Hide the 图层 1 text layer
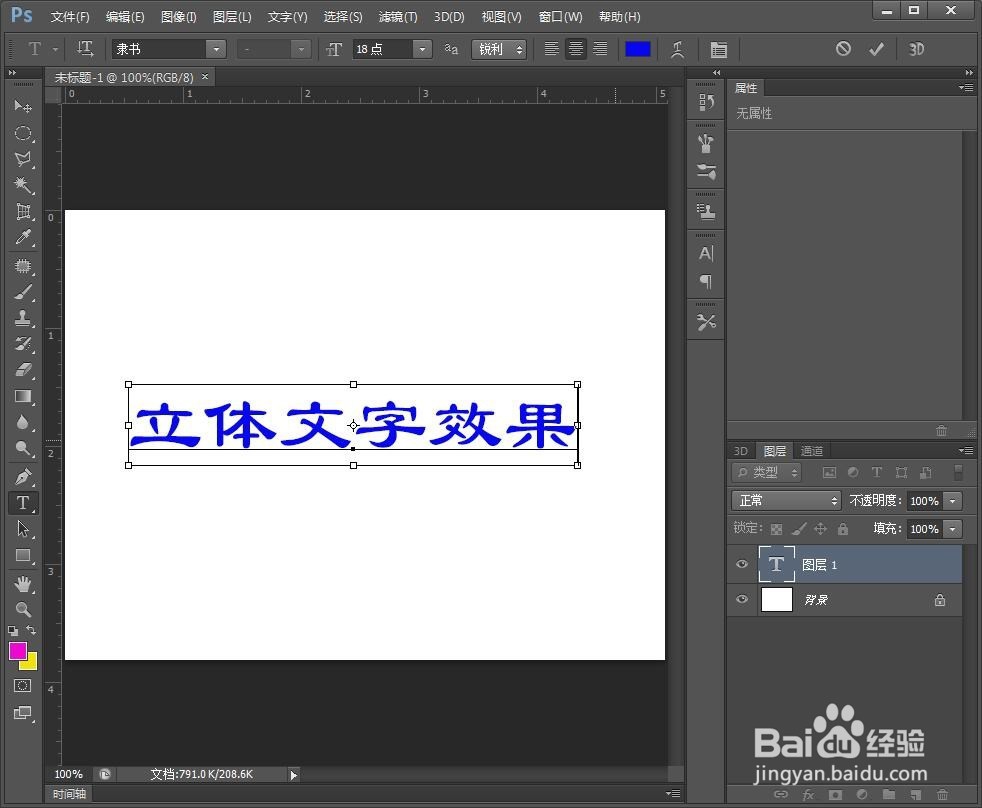 pos(741,564)
